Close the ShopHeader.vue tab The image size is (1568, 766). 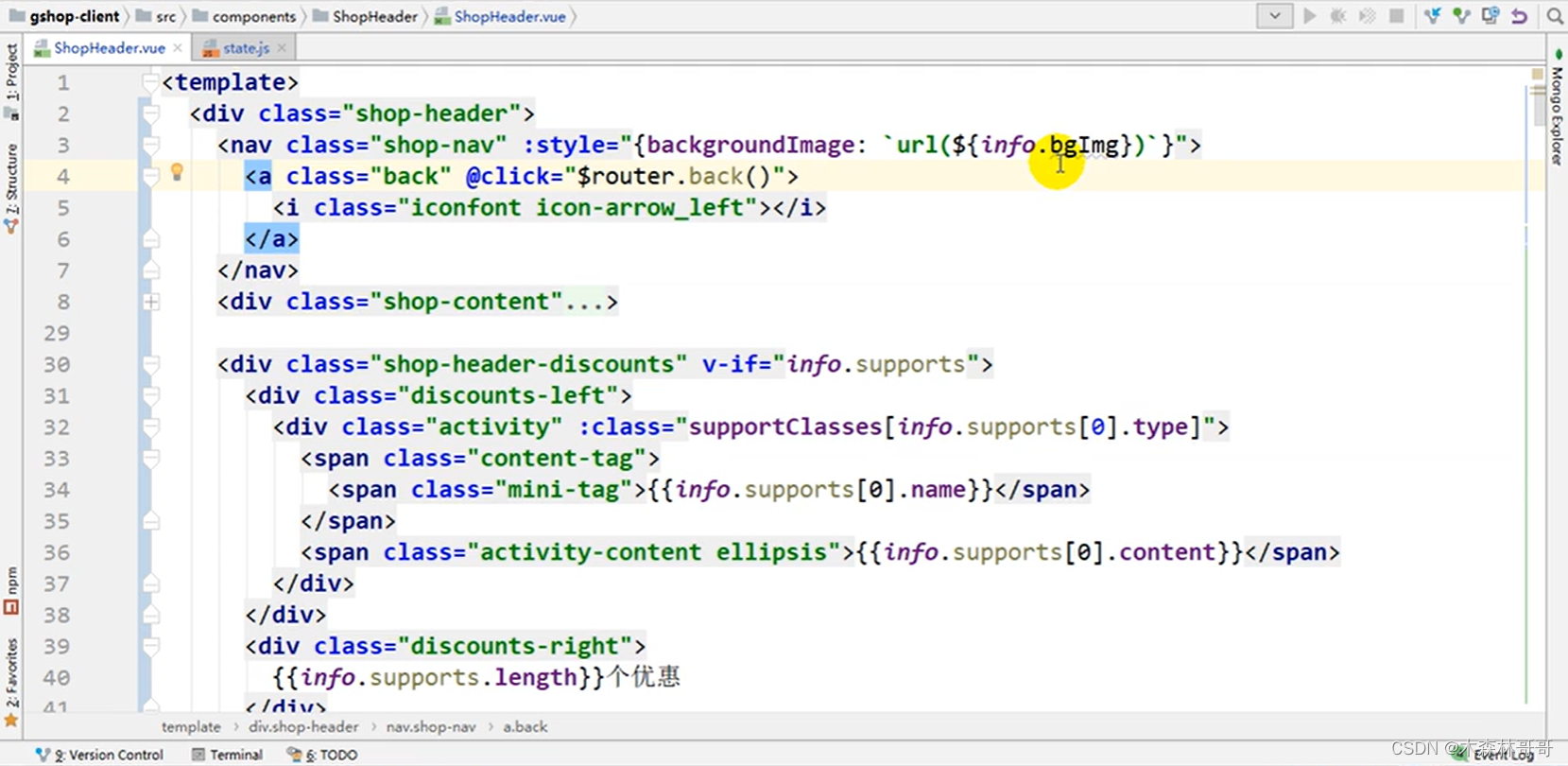pyautogui.click(x=178, y=48)
